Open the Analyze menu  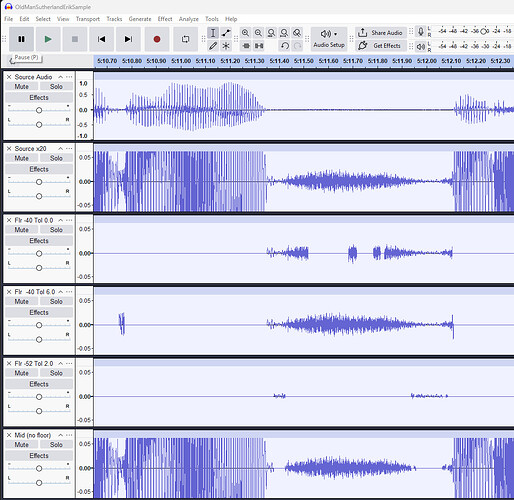click(189, 19)
